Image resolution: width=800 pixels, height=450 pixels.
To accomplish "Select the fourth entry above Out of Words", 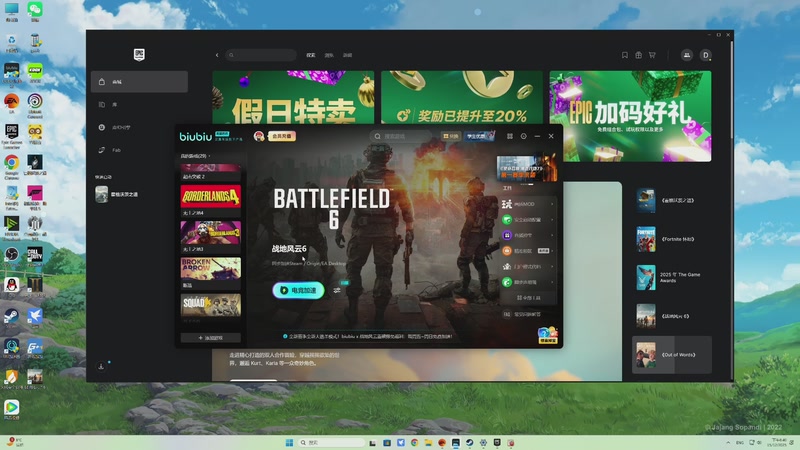I will (671, 316).
